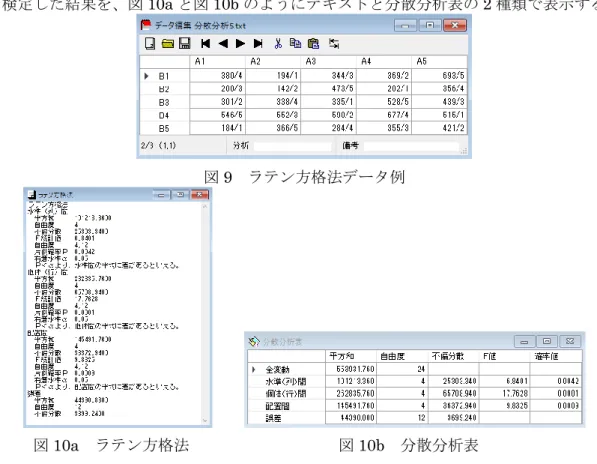597x464 pixels.
Task: Click F value cell 9.8325
Action: 504,406
